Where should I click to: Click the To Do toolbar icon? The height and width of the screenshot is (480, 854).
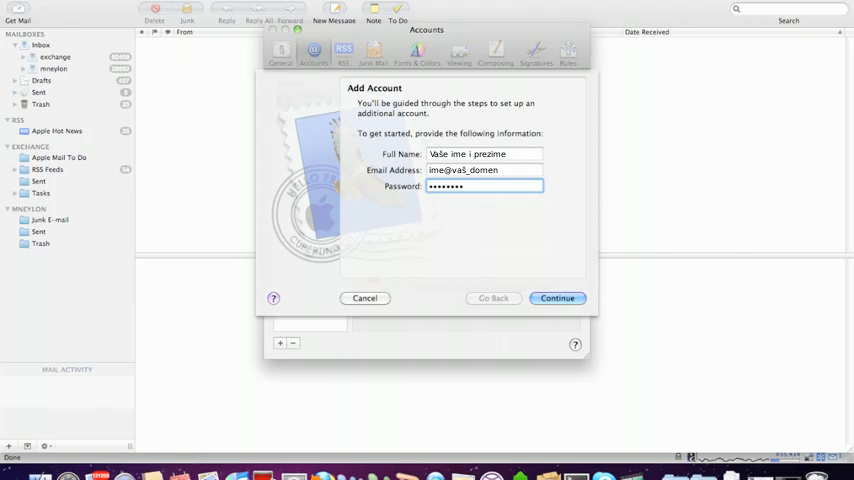click(x=398, y=9)
